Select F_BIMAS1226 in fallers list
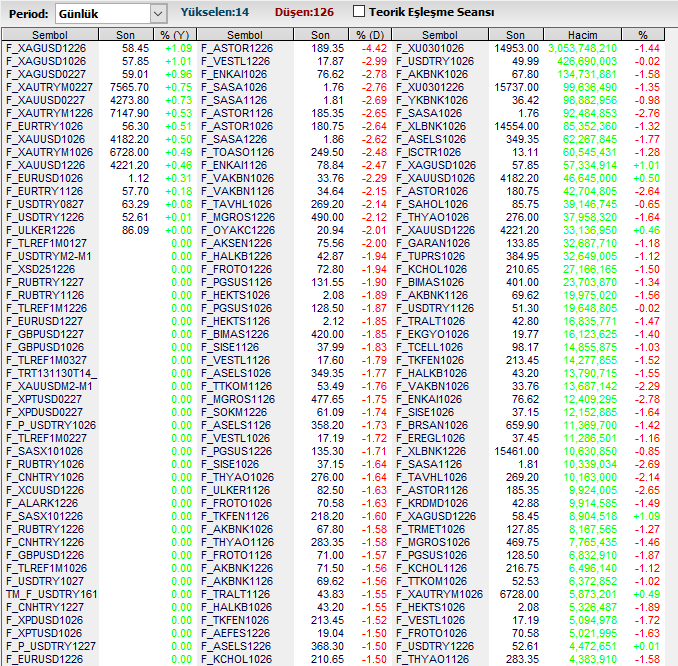 coord(235,334)
